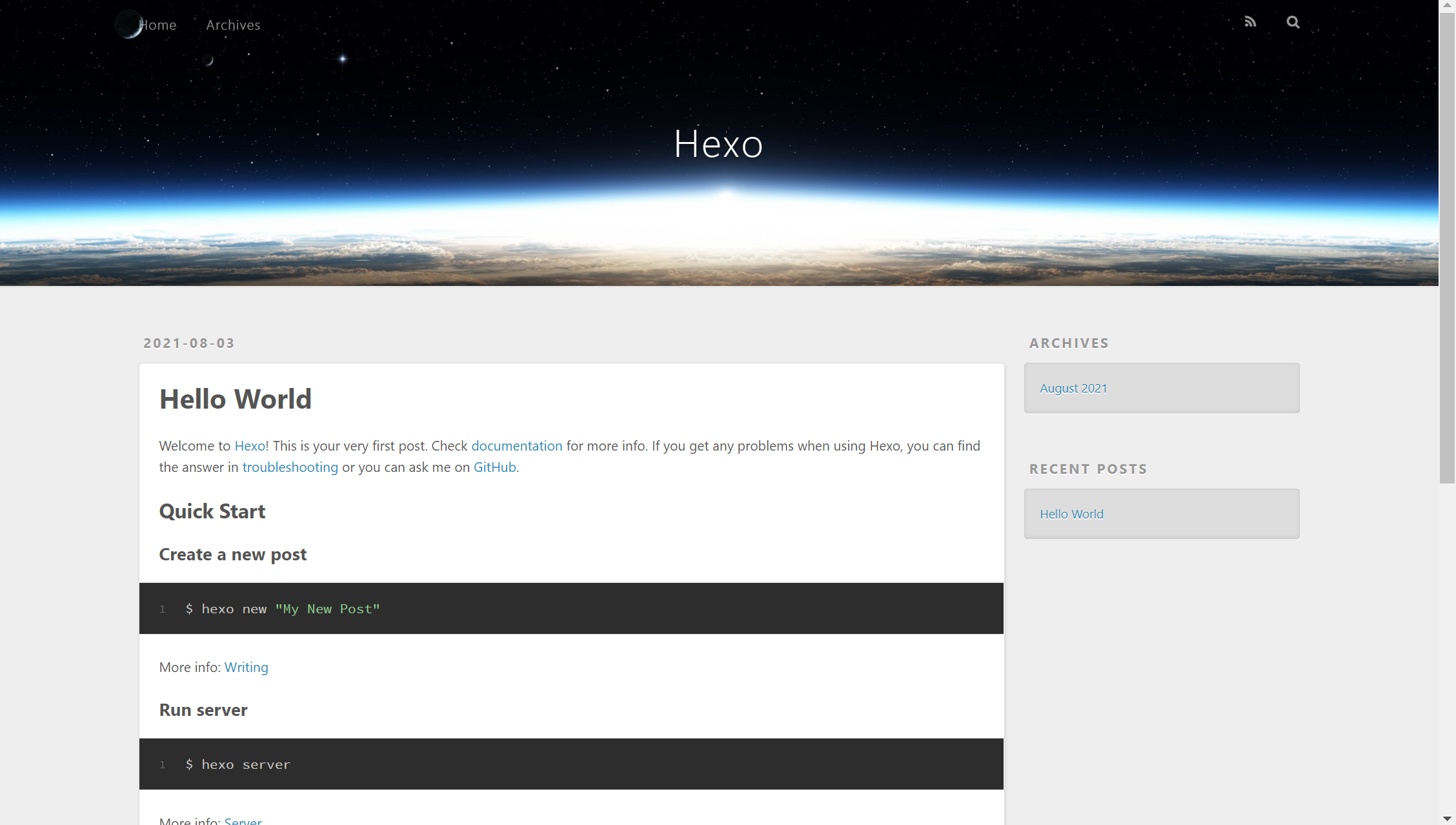Click the hexo server code line
Image resolution: width=1456 pixels, height=825 pixels.
238,764
